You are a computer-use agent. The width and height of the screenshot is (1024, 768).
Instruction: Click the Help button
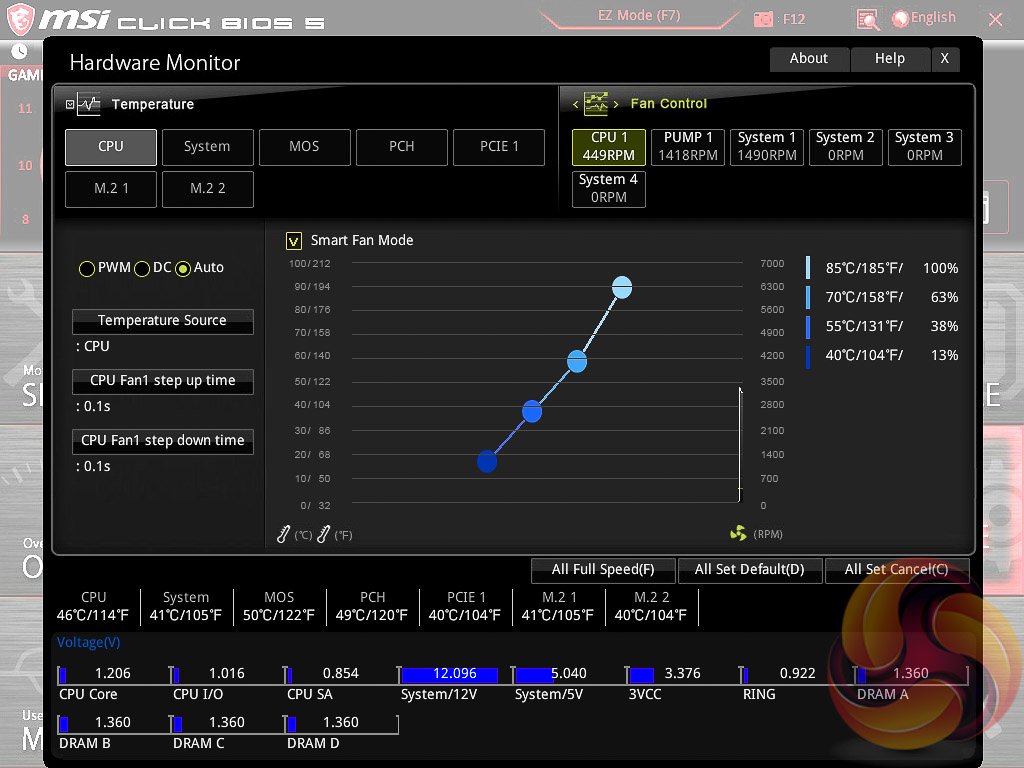[x=890, y=59]
